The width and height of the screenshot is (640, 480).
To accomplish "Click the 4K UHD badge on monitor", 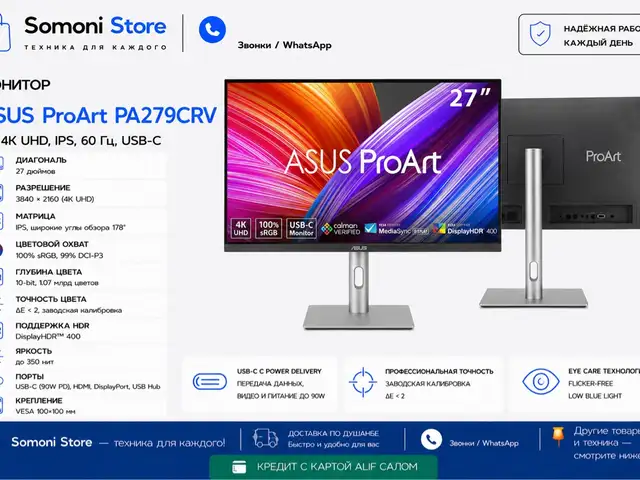I will point(241,229).
